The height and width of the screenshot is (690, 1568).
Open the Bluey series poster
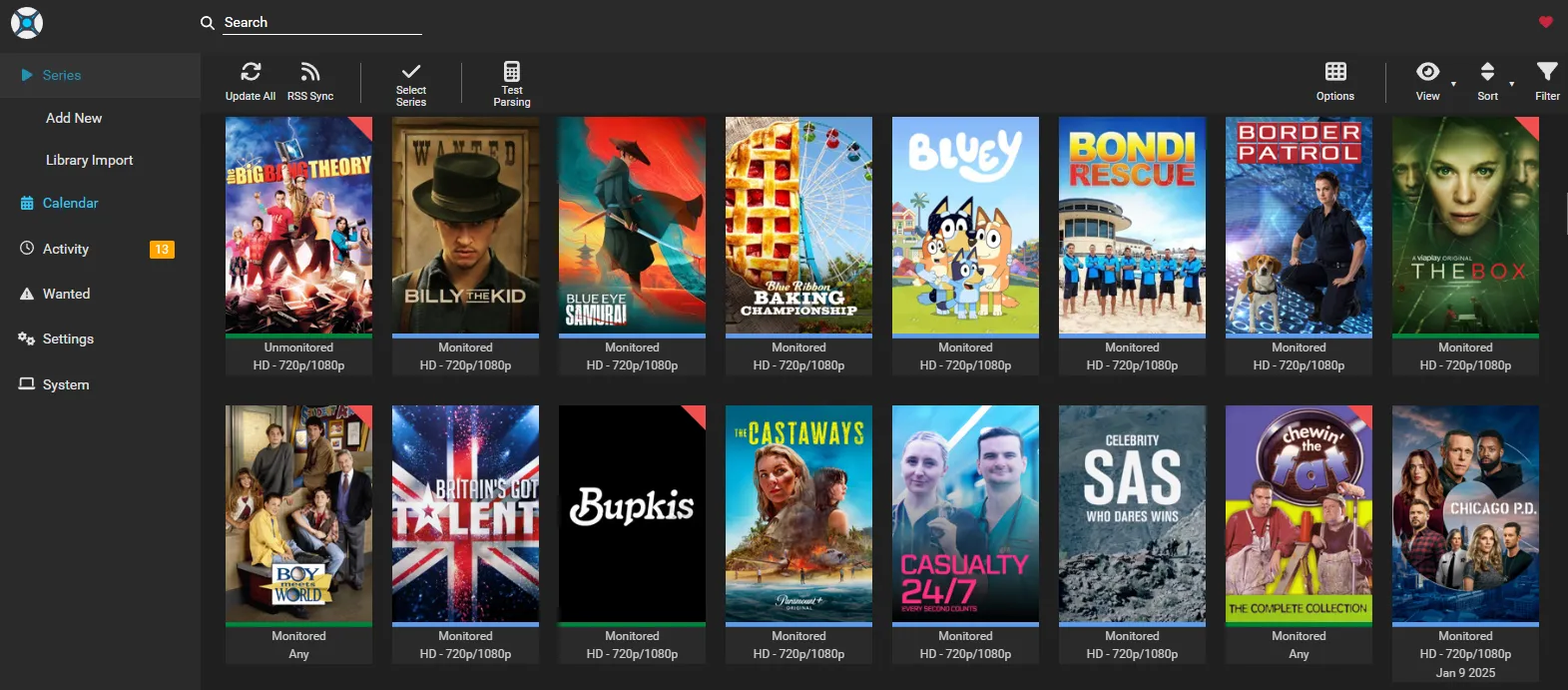(965, 226)
